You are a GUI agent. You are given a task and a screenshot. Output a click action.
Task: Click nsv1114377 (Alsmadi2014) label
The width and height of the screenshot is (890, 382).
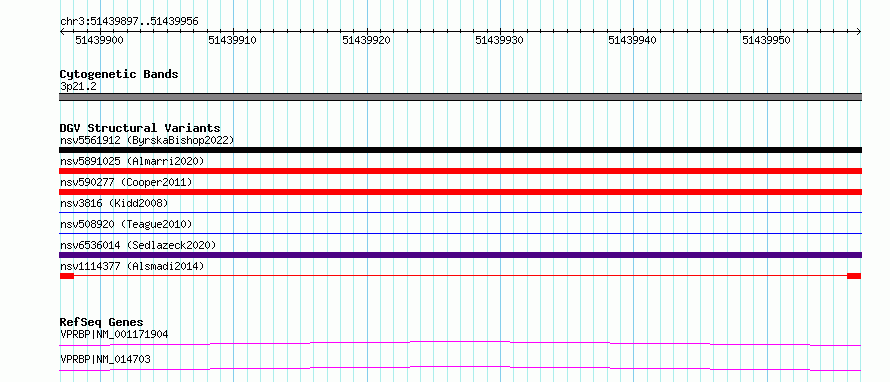click(x=132, y=266)
